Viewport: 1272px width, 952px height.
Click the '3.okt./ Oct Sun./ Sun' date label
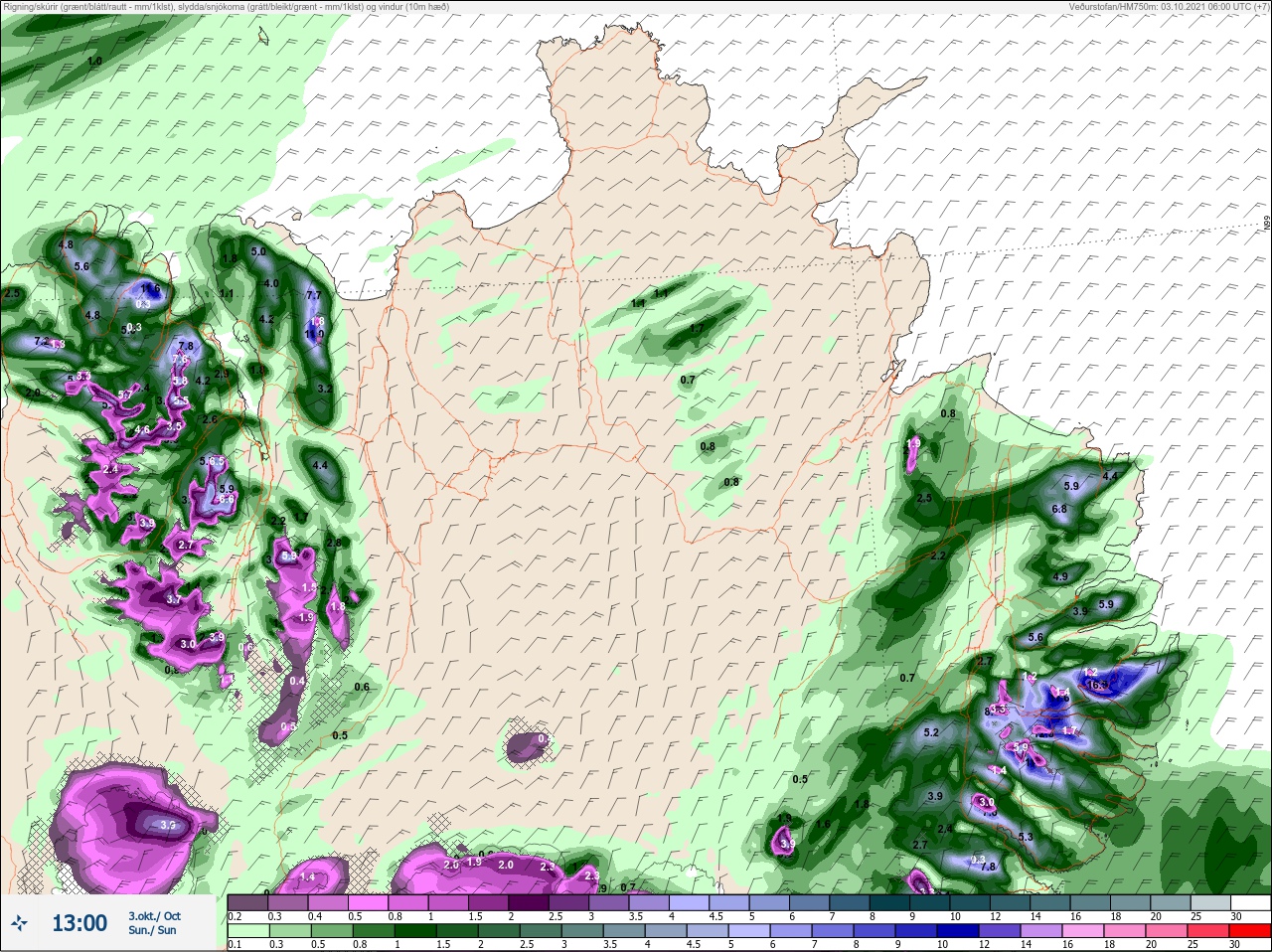pyautogui.click(x=154, y=923)
